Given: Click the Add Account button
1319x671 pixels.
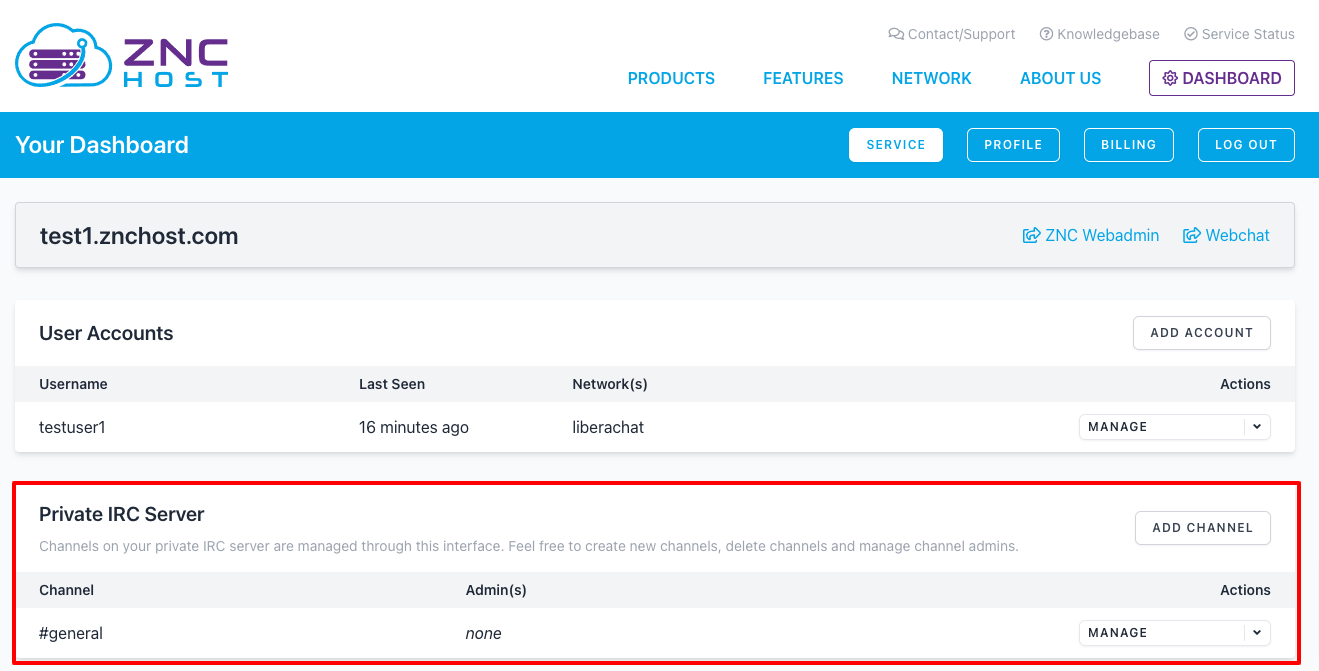Looking at the screenshot, I should click(1201, 333).
